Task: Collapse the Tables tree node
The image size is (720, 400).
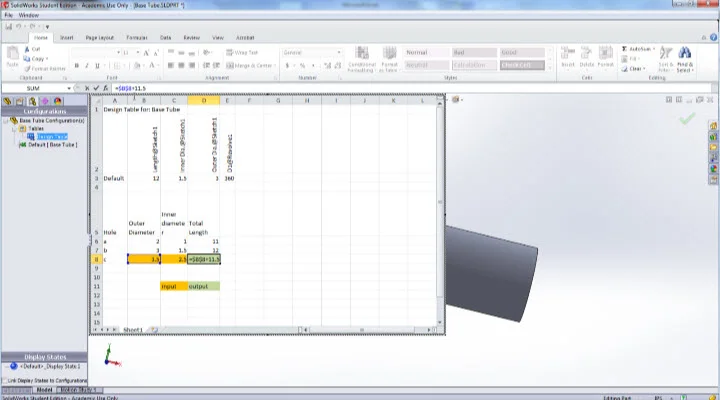Action: [x=14, y=128]
